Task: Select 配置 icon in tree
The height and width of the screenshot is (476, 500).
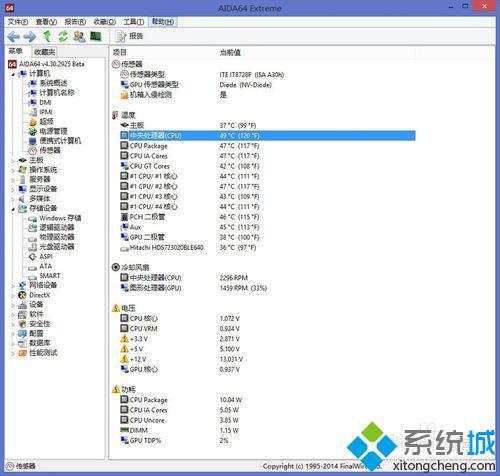Action: (22, 334)
